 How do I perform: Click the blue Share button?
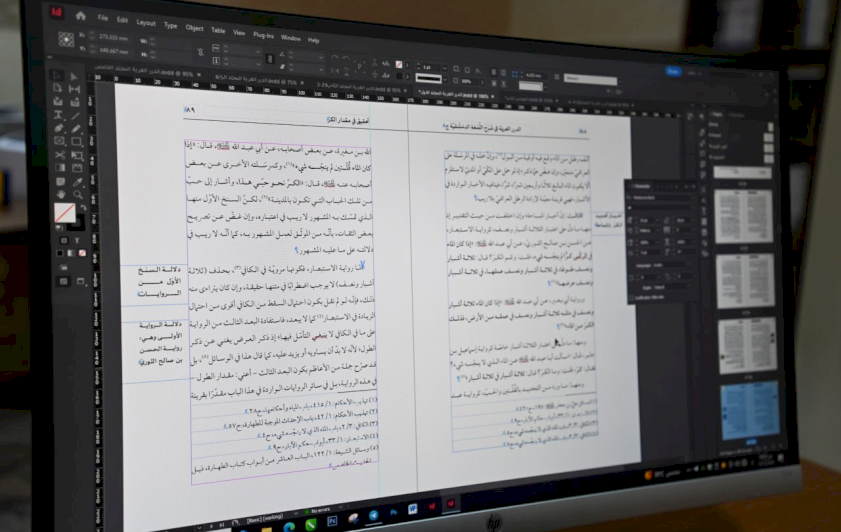click(x=673, y=71)
